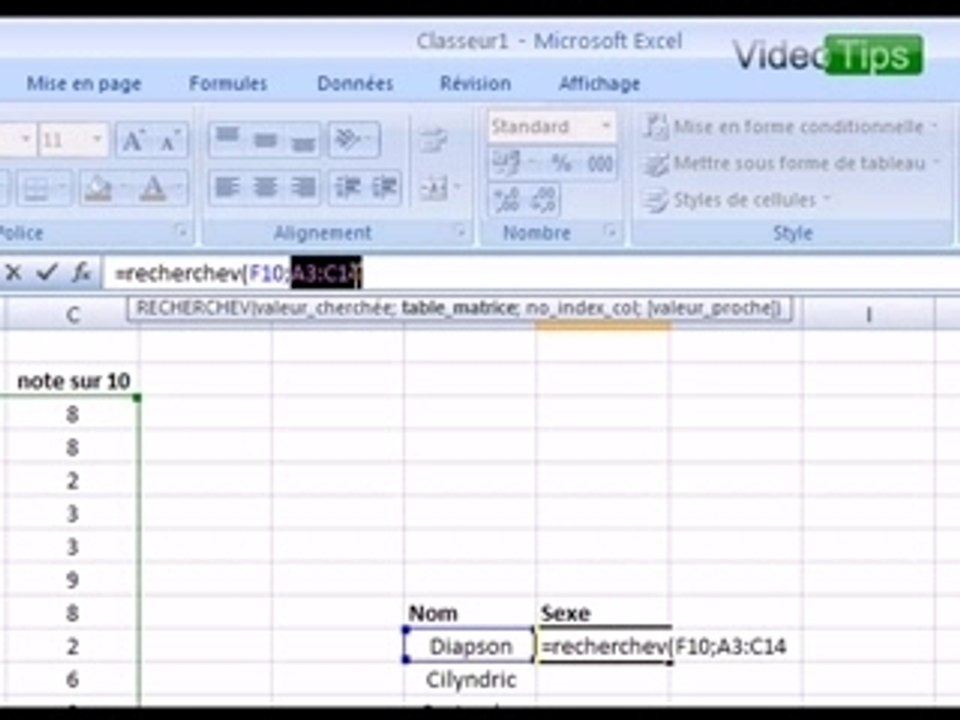Image resolution: width=960 pixels, height=720 pixels.
Task: Select the Nom header cell
Action: [x=470, y=613]
